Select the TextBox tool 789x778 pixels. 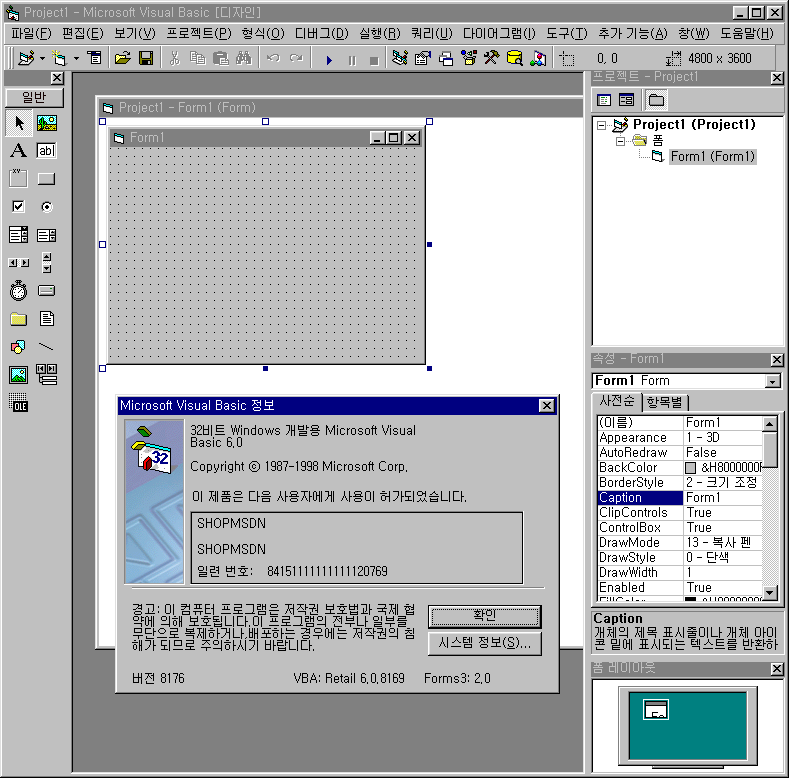(47, 150)
